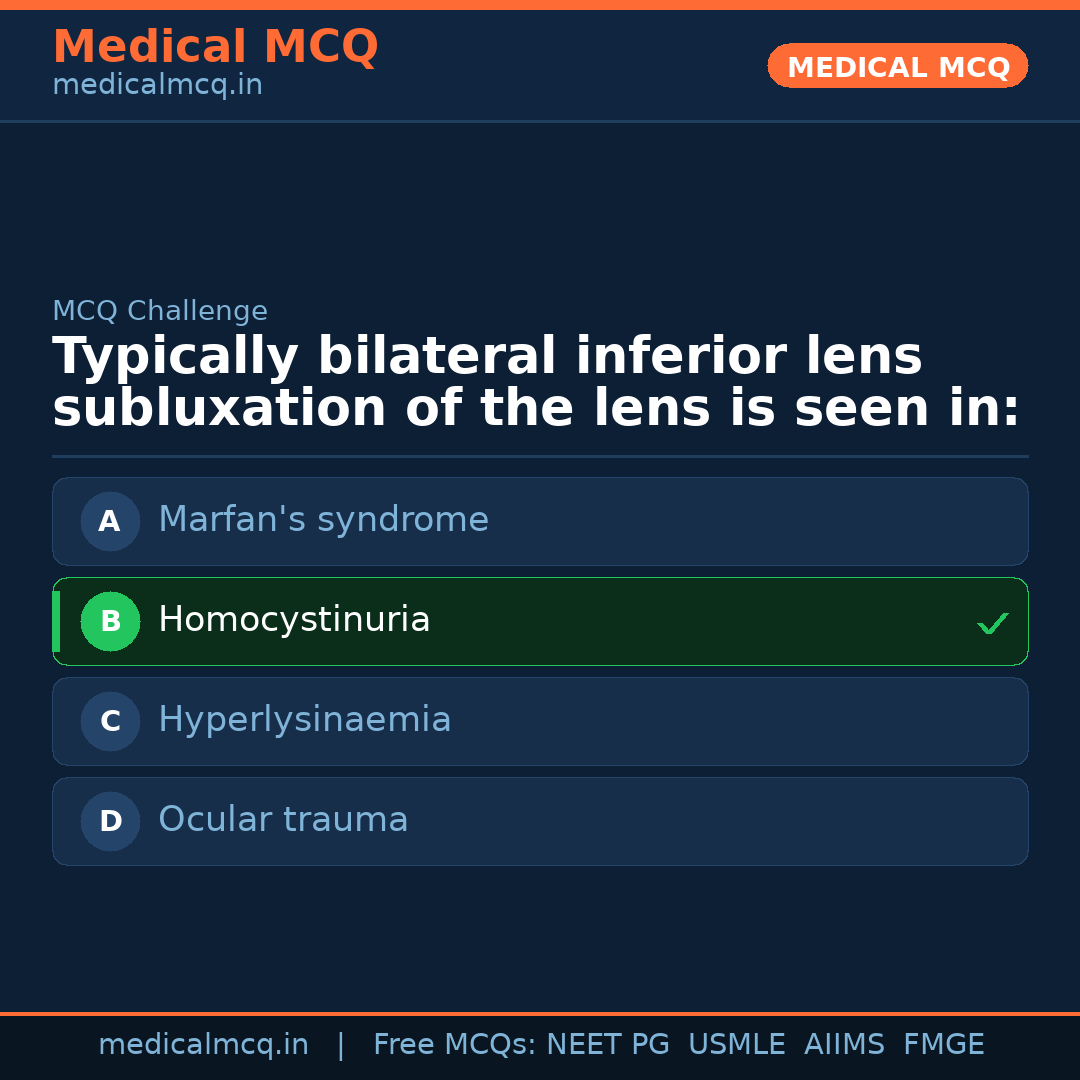Click the orange MEDICAL MCQ badge
Screen dimensions: 1080x1080
(897, 66)
